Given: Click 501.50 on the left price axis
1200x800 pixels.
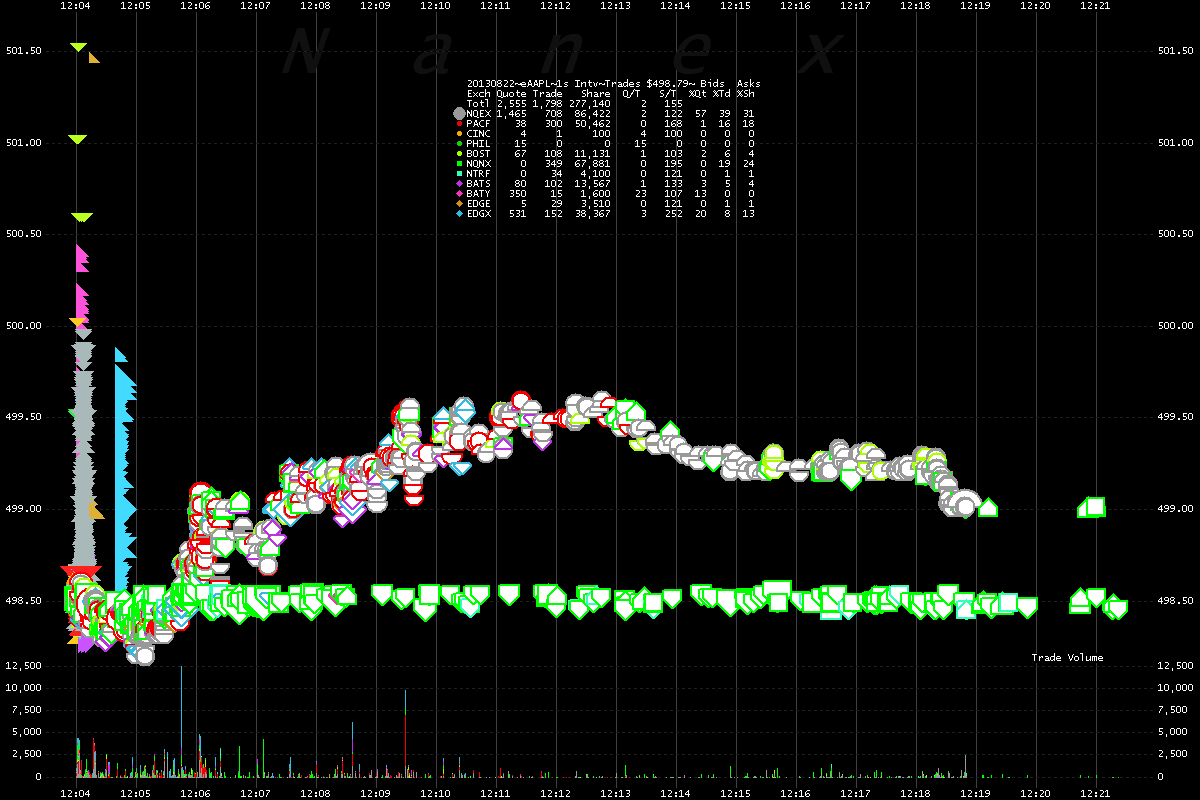Looking at the screenshot, I should pyautogui.click(x=23, y=50).
